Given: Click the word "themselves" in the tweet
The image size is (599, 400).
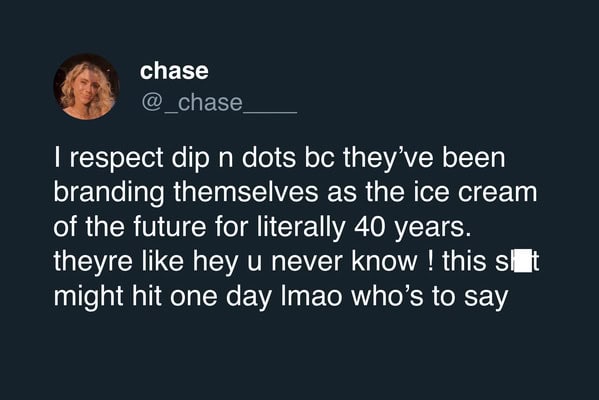Looking at the screenshot, I should (x=246, y=192).
